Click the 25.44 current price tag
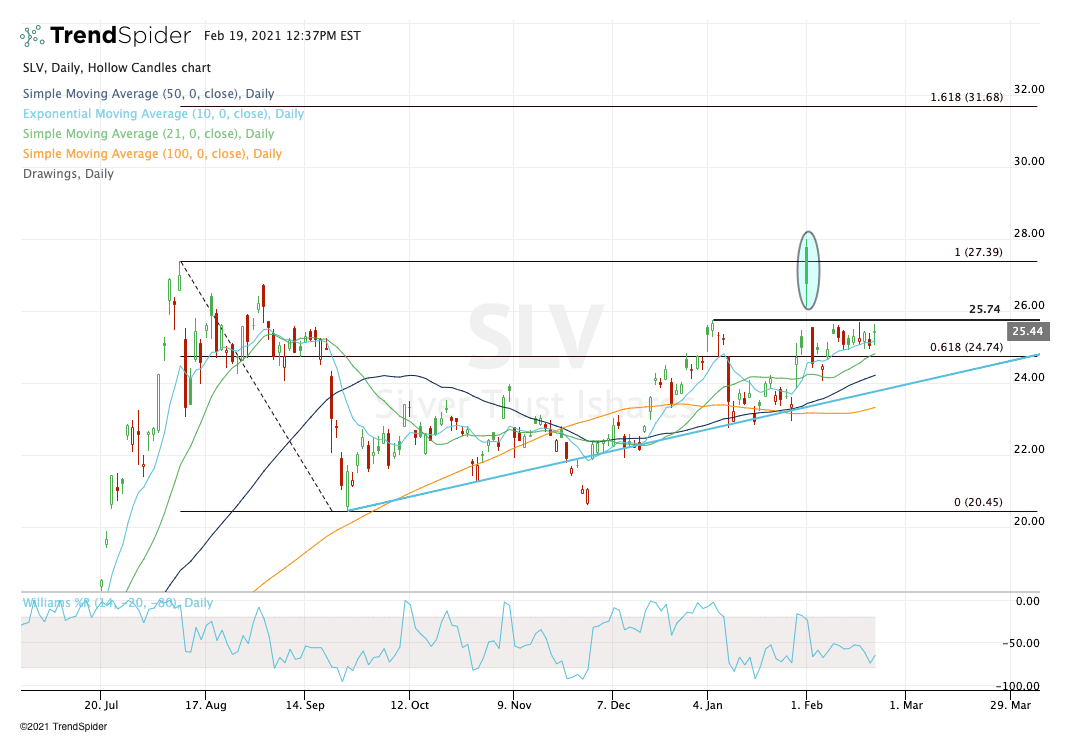The image size is (1070, 736). point(1028,331)
